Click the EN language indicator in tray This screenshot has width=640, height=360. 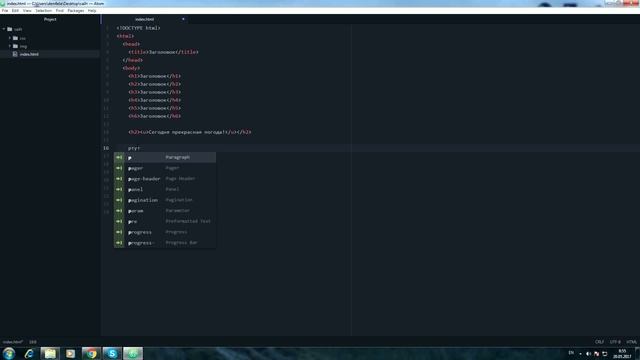(571, 353)
